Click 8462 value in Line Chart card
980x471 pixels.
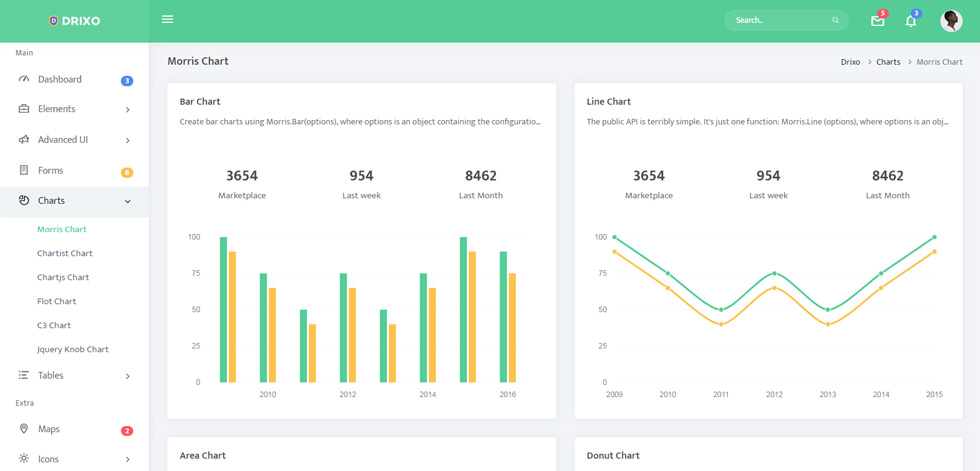tap(888, 176)
